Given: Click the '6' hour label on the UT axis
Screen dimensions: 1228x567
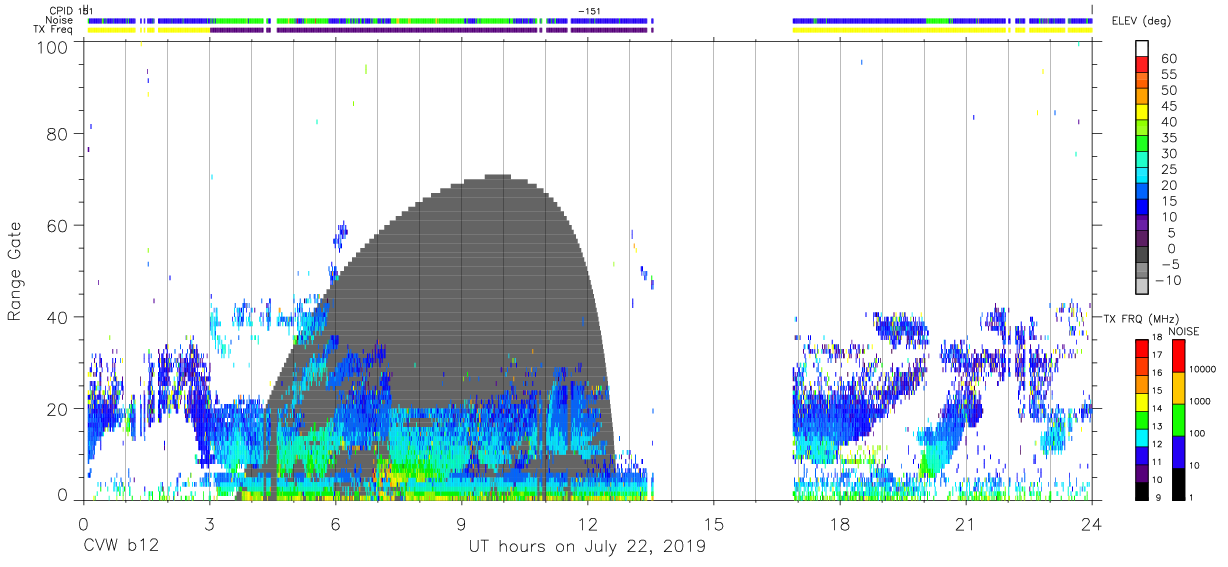Looking at the screenshot, I should [335, 524].
